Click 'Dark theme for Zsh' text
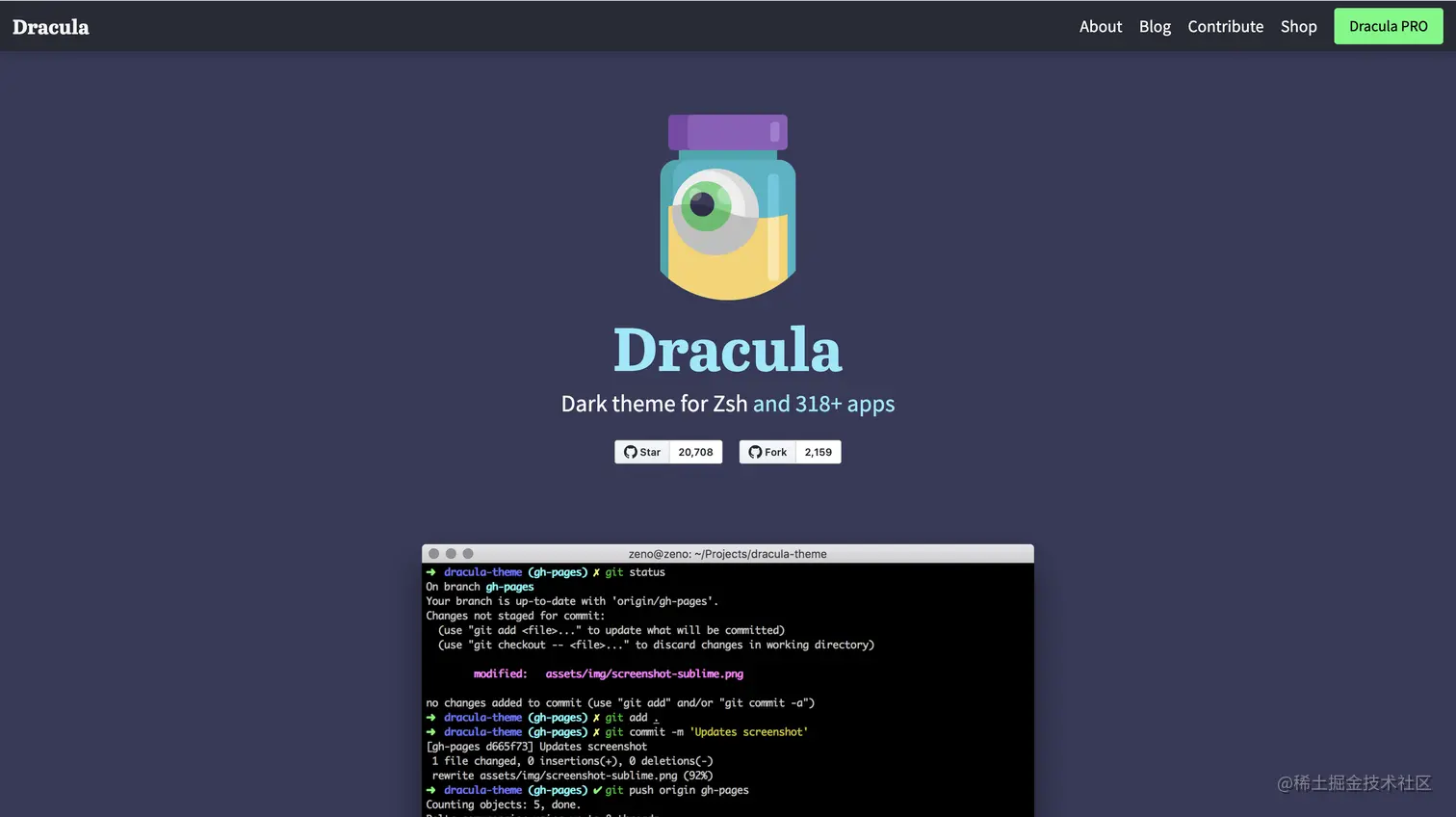This screenshot has width=1456, height=817. 655,404
